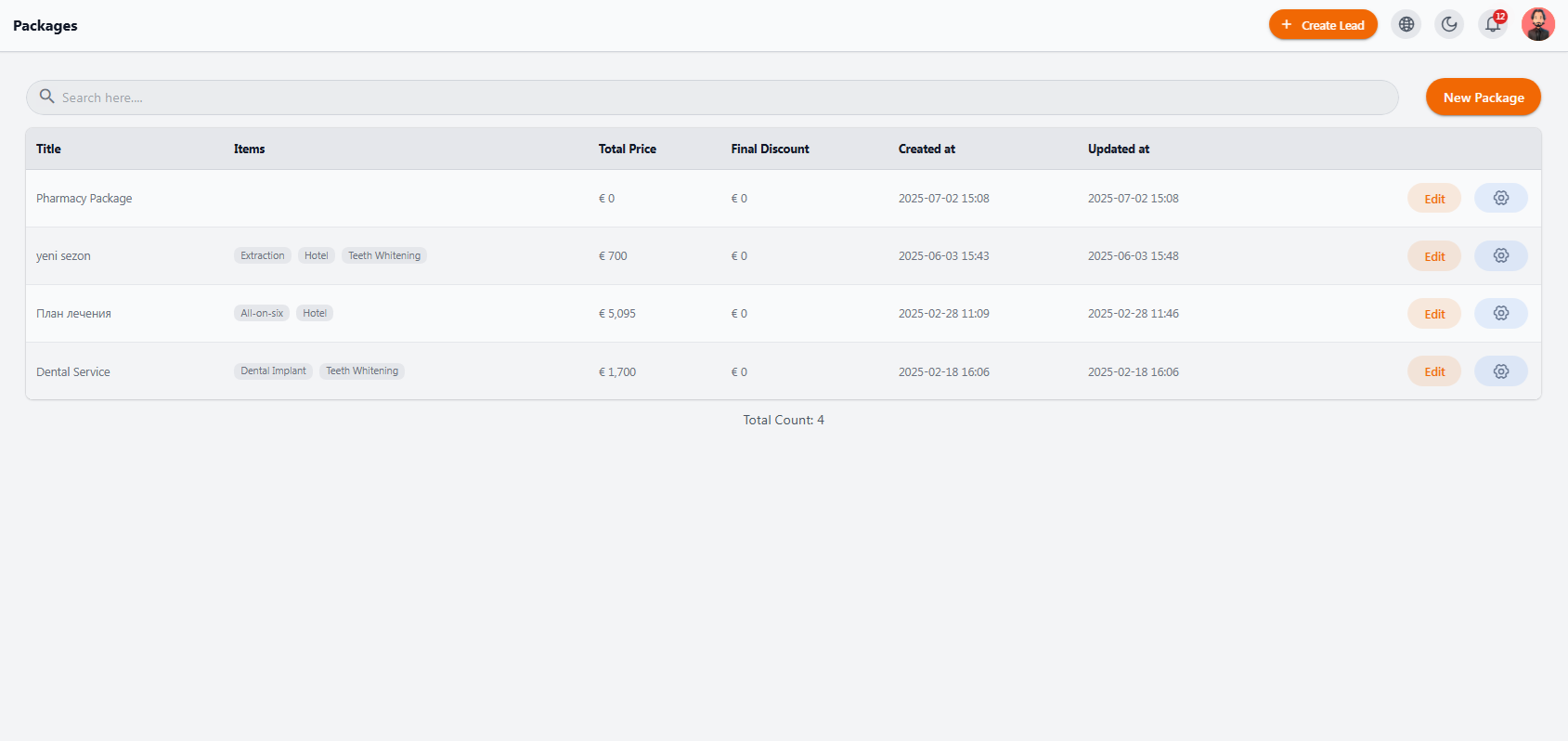Image resolution: width=1568 pixels, height=741 pixels.
Task: Open user profile avatar menu
Action: tap(1537, 24)
